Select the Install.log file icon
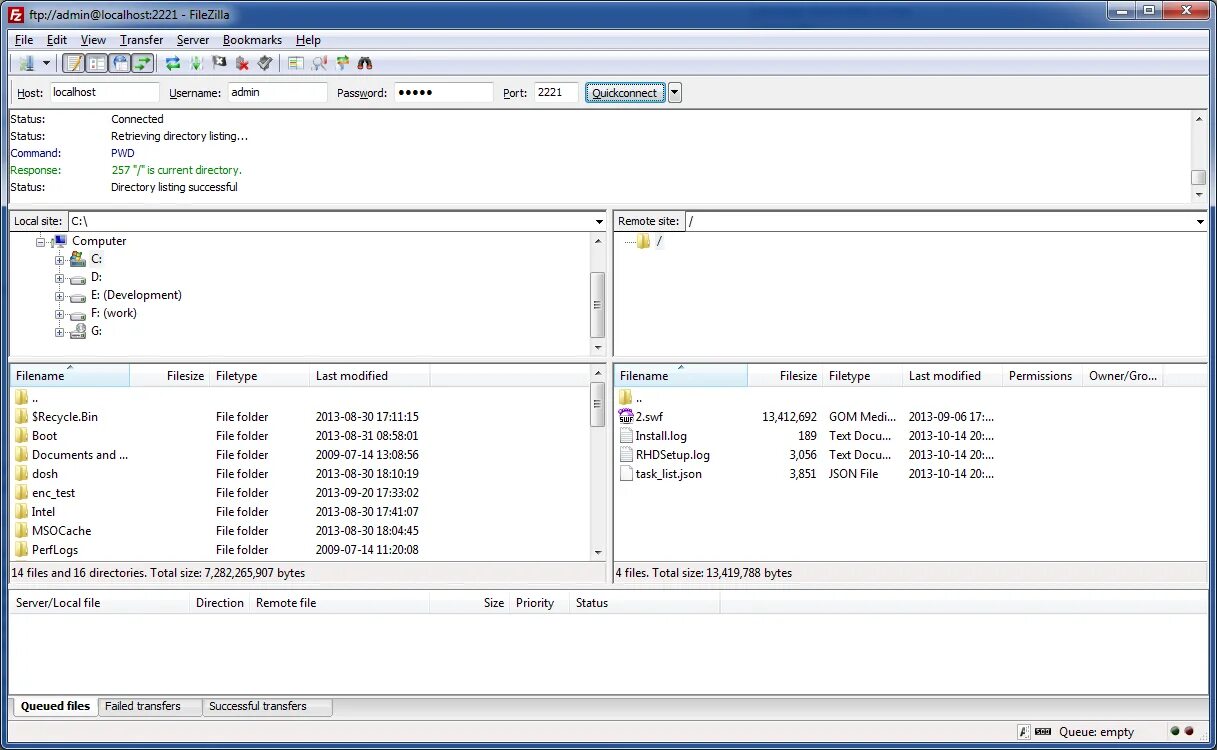The image size is (1217, 750). click(626, 436)
